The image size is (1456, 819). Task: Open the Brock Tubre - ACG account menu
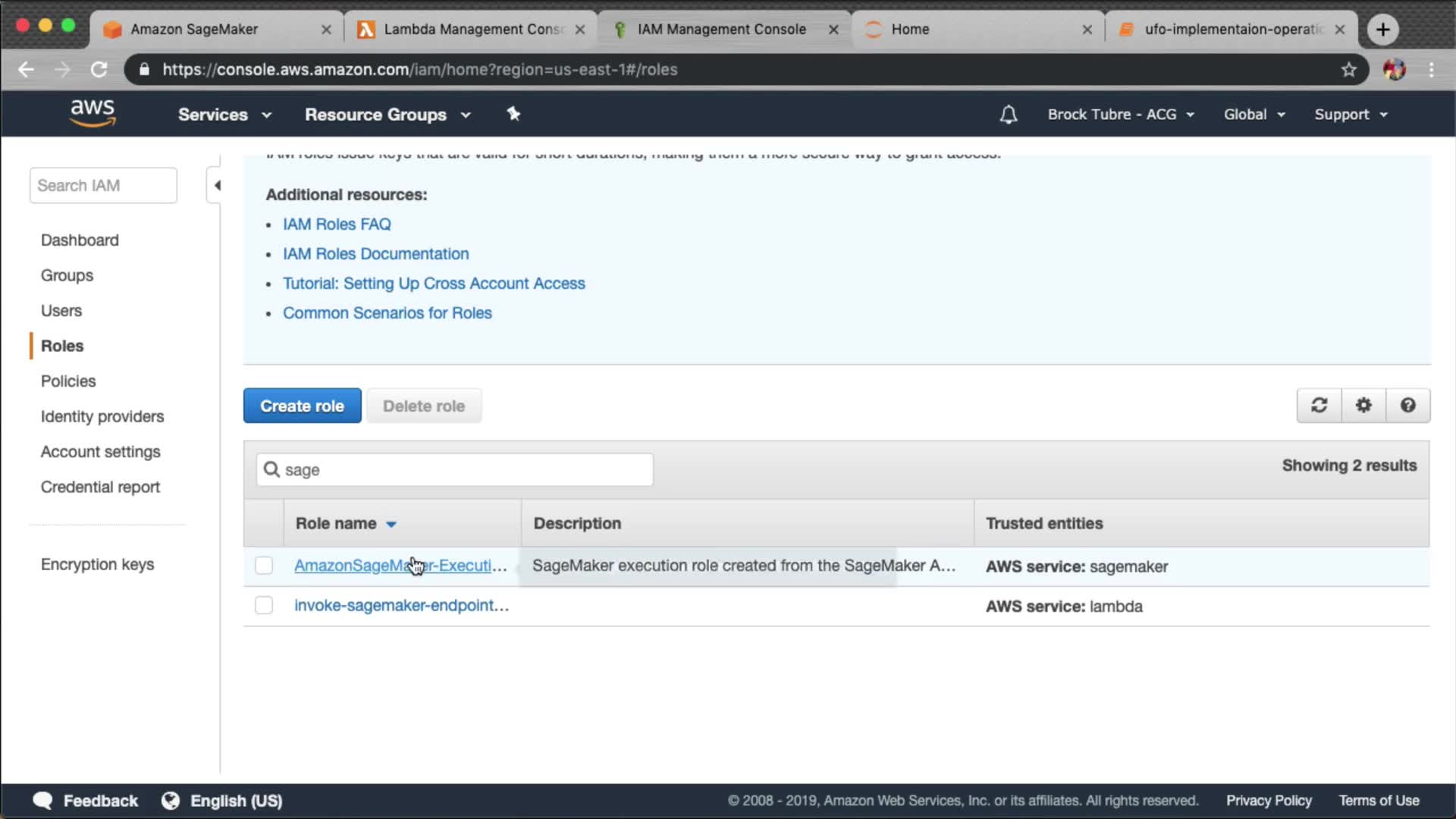[1119, 115]
